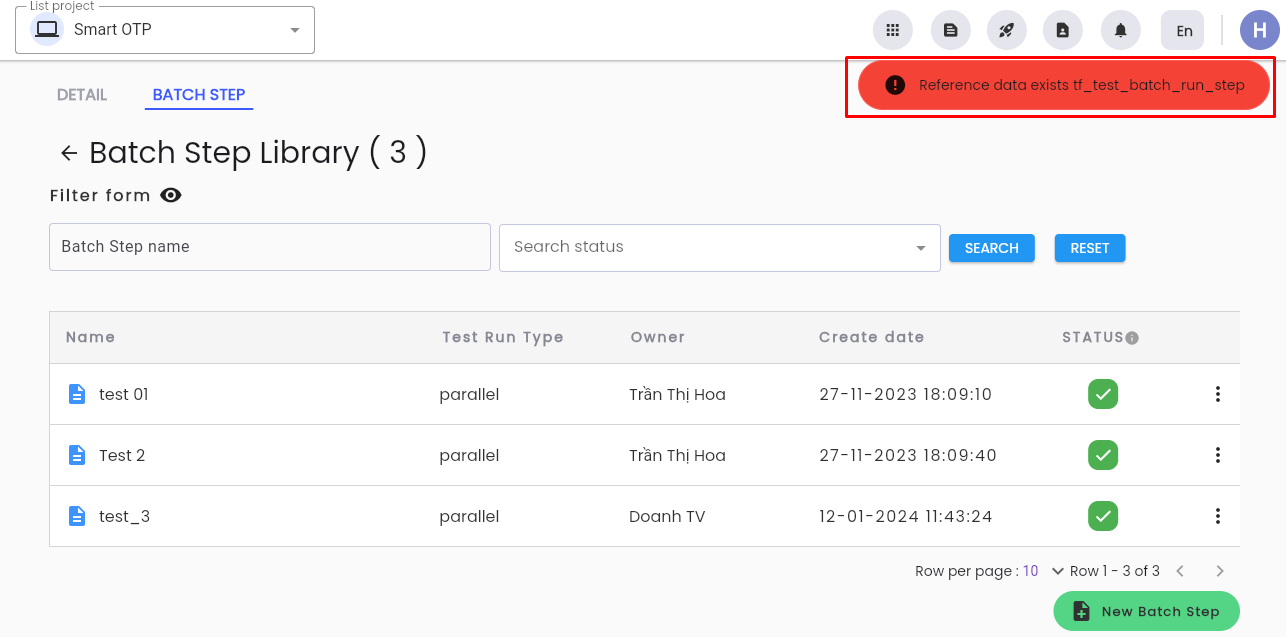
Task: Toggle status checkbox for test_3
Action: 1103,516
